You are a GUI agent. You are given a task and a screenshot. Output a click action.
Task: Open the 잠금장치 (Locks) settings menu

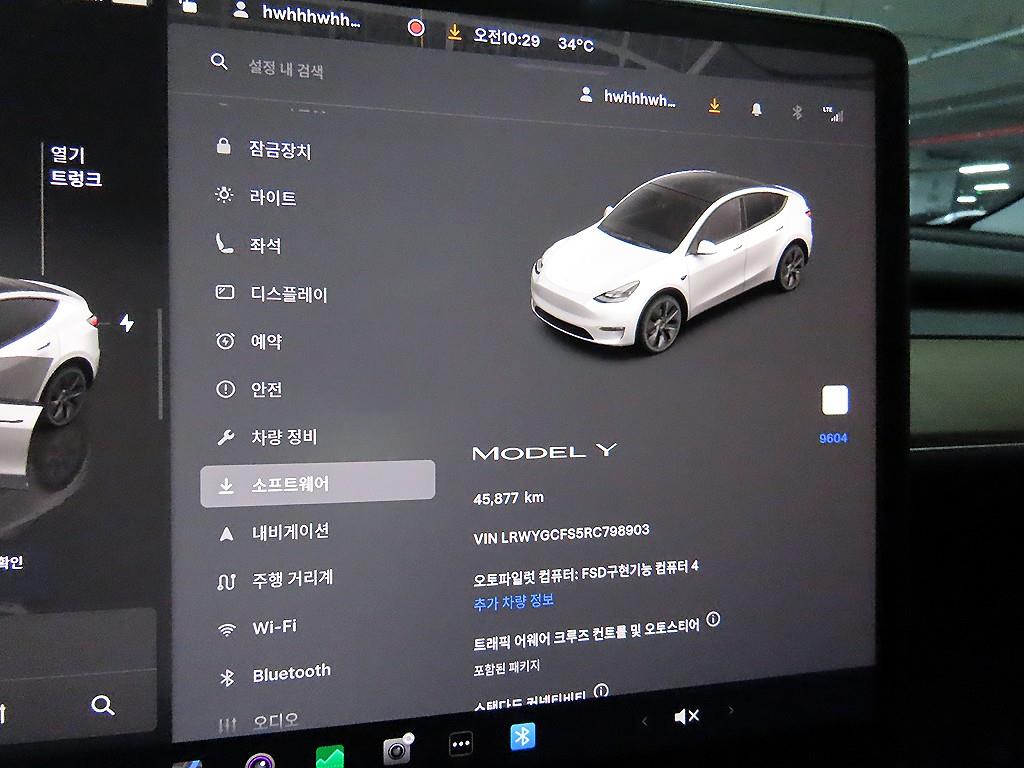click(264, 150)
